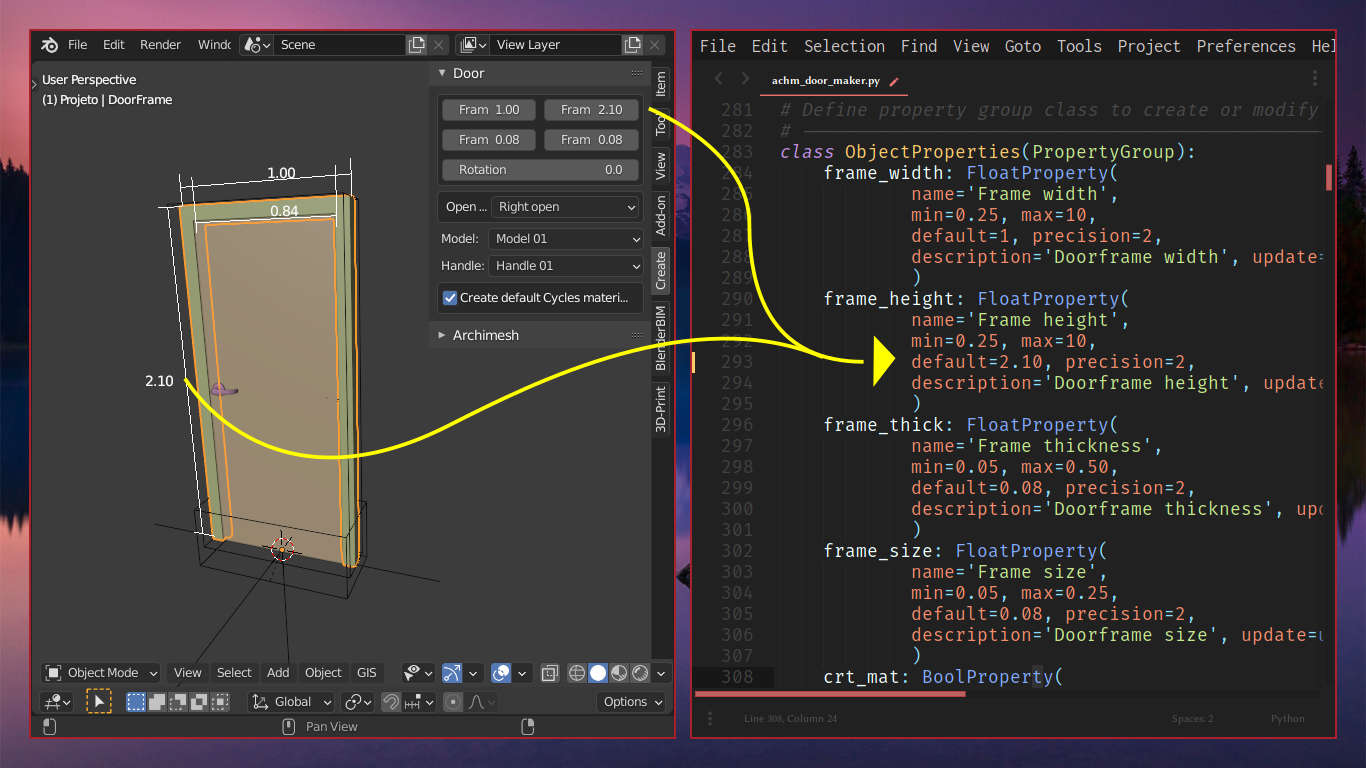Uncheck Create default Cycles materials checkbox

point(450,298)
